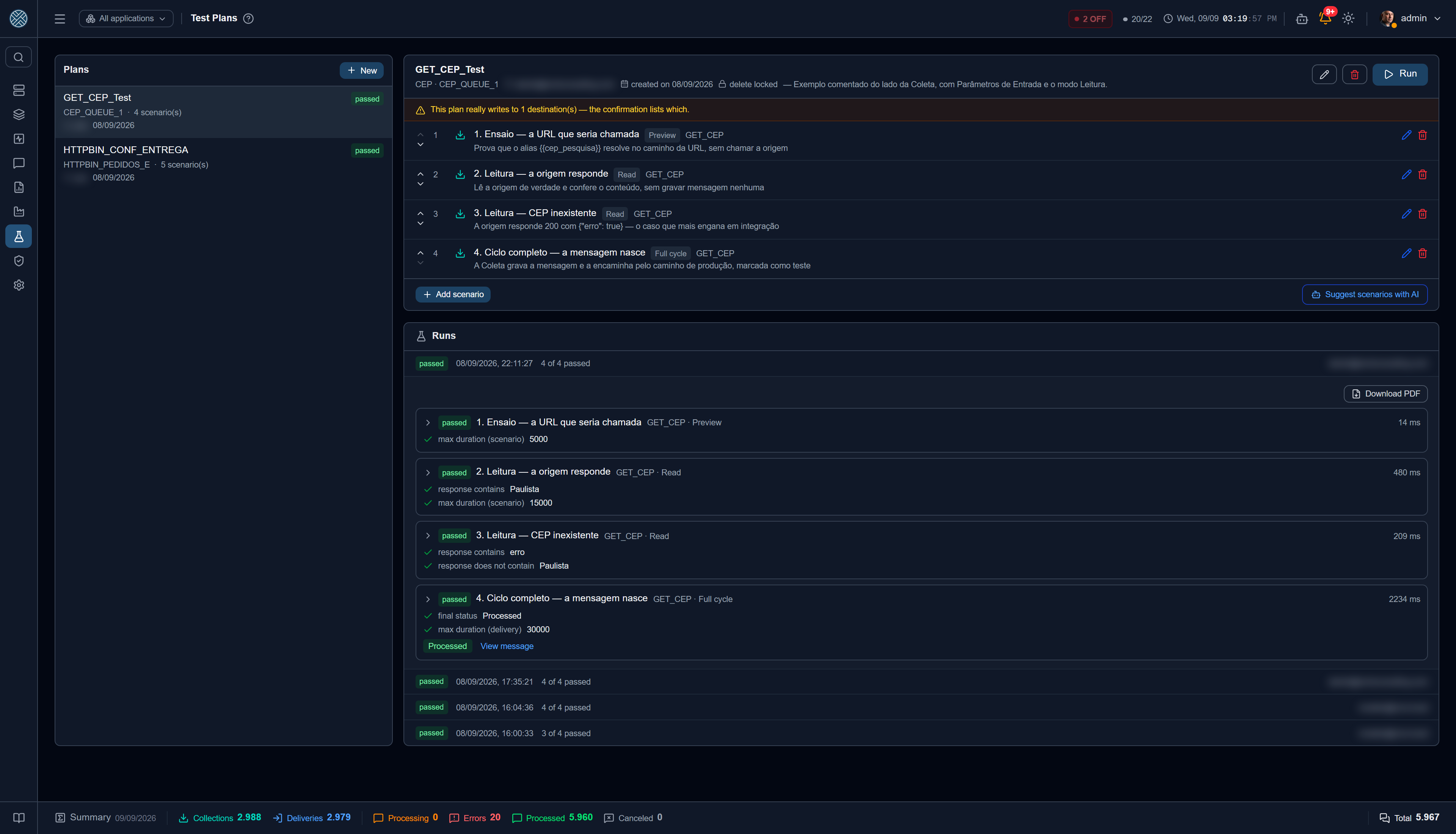Delete scenario '2. Leitura — a origem responde'
The height and width of the screenshot is (834, 1456).
click(1422, 175)
